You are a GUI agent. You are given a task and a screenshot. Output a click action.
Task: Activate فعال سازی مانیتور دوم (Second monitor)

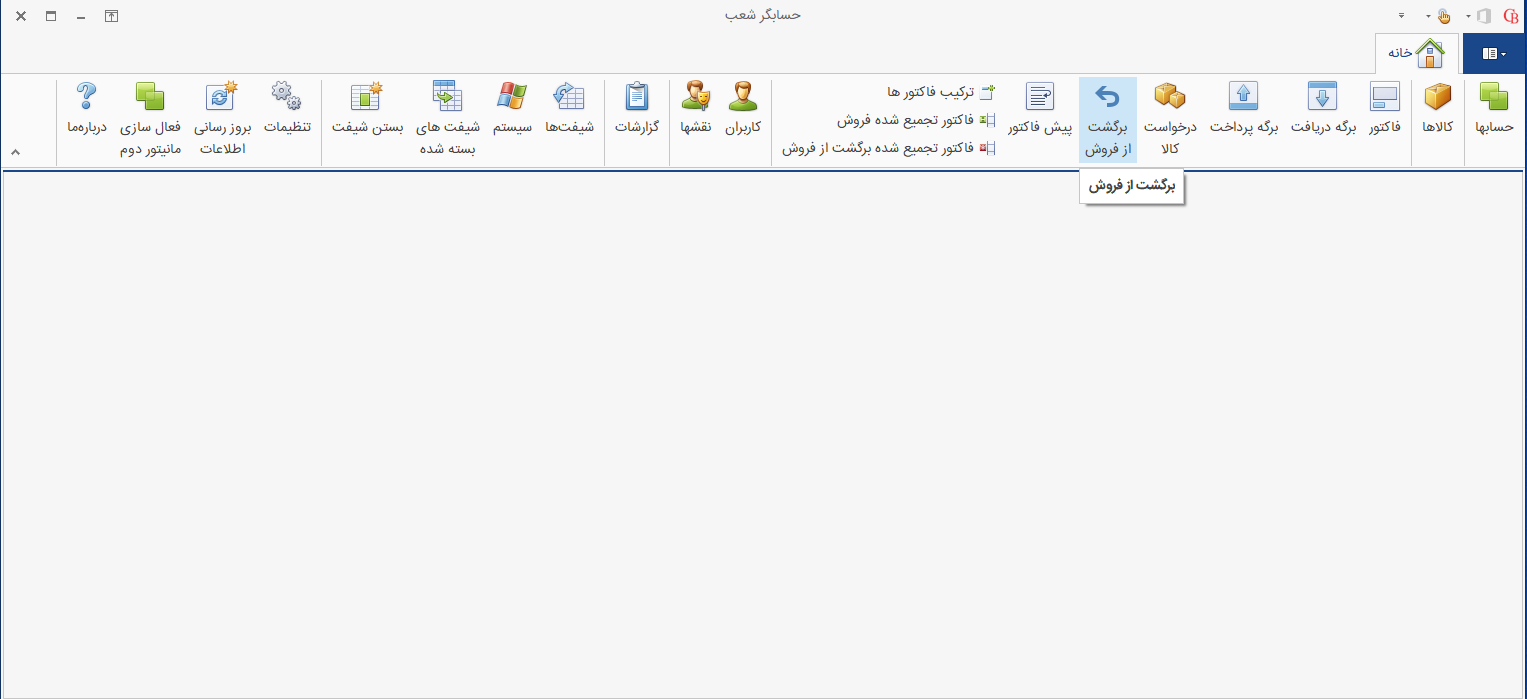tap(150, 118)
